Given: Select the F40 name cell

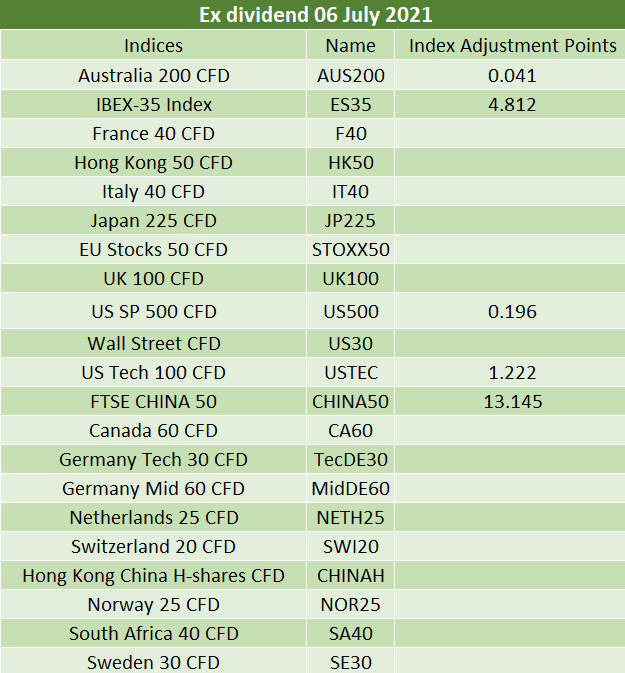Looking at the screenshot, I should [350, 133].
